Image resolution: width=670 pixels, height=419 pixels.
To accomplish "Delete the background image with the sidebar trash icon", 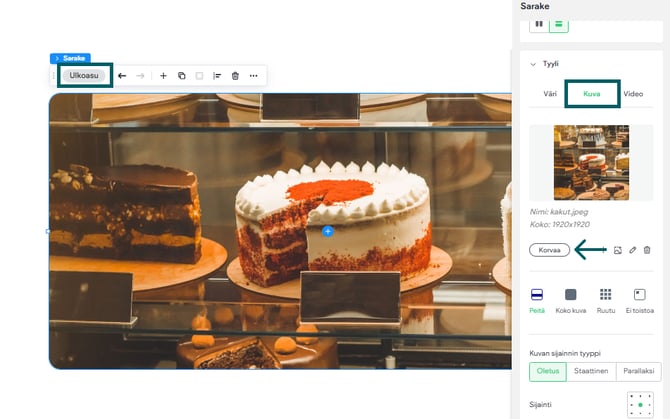I will tap(647, 249).
